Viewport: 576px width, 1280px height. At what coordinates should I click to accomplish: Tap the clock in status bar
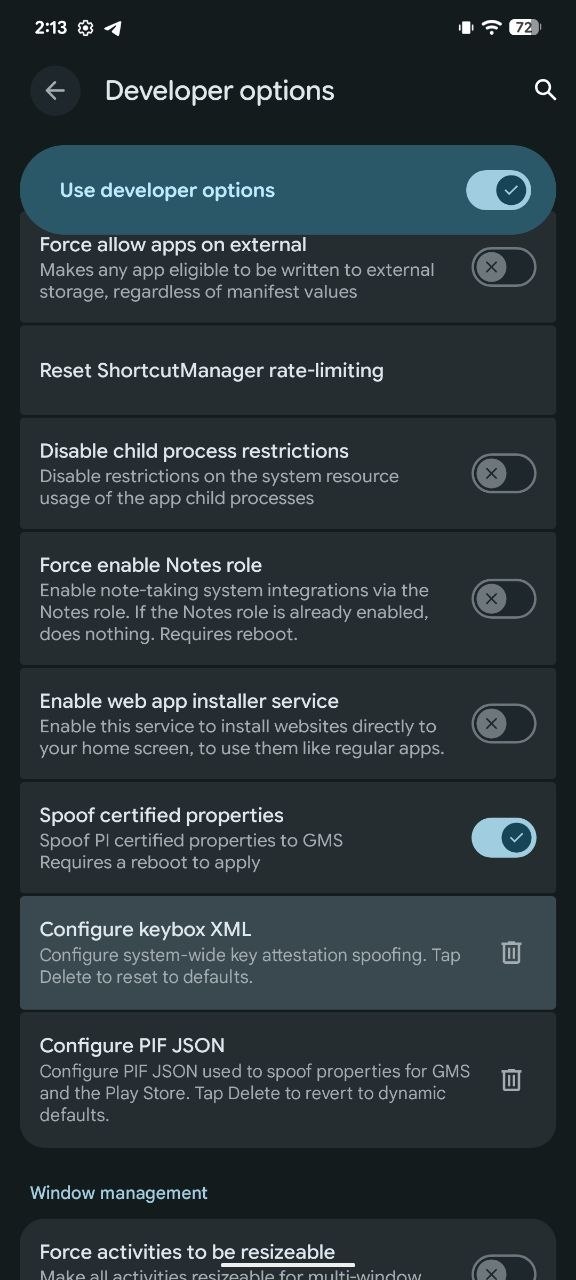50,28
